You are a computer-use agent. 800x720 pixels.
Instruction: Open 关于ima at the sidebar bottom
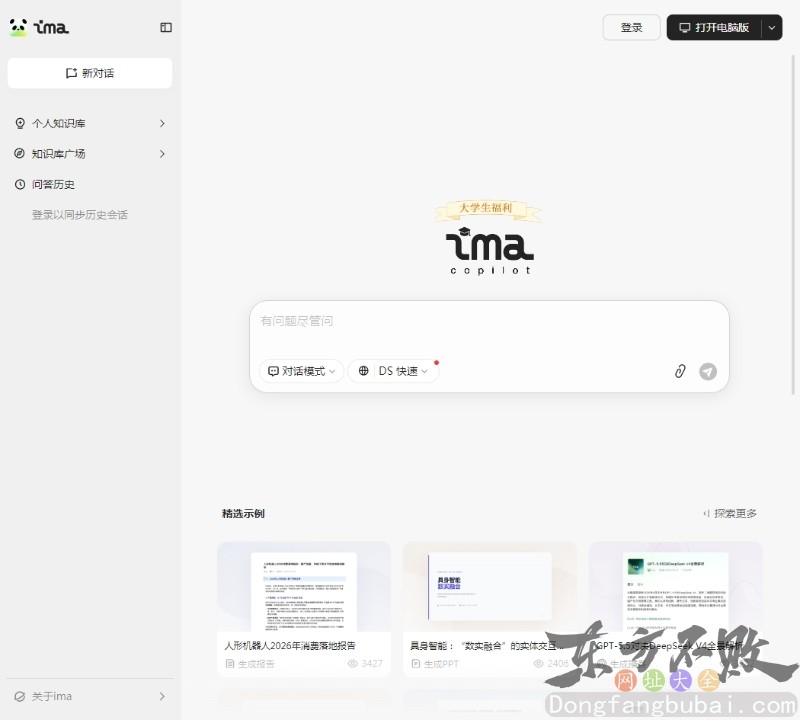pos(90,697)
